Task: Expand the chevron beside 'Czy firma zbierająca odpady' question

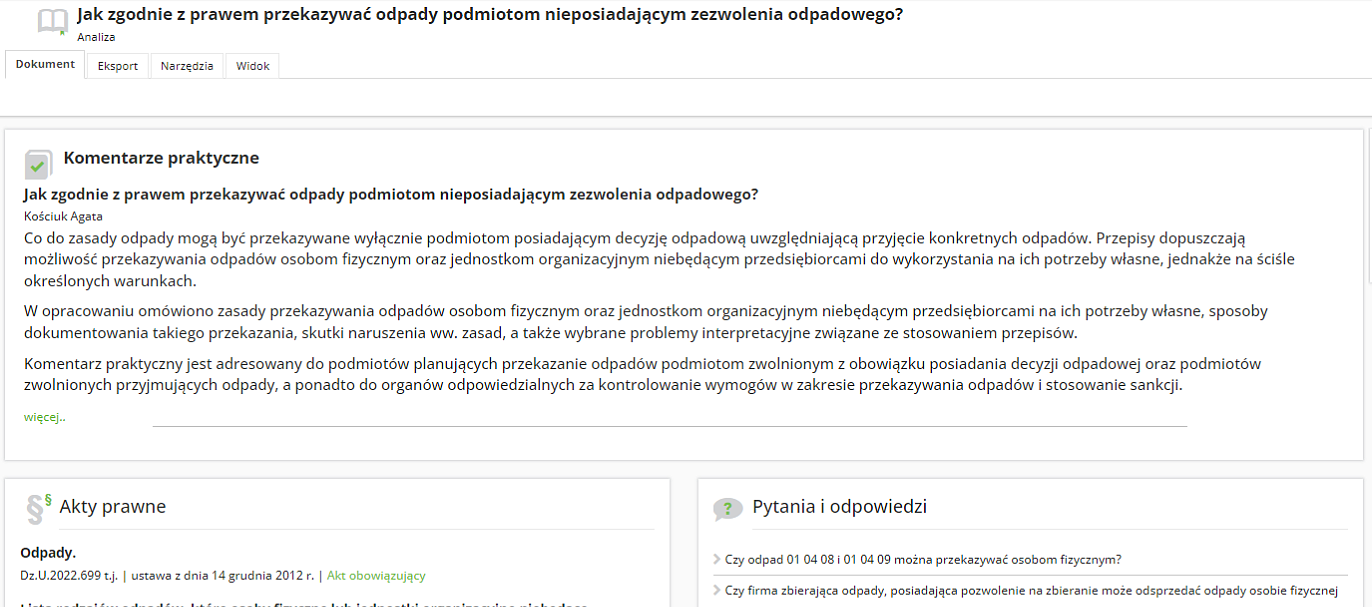Action: (x=716, y=590)
